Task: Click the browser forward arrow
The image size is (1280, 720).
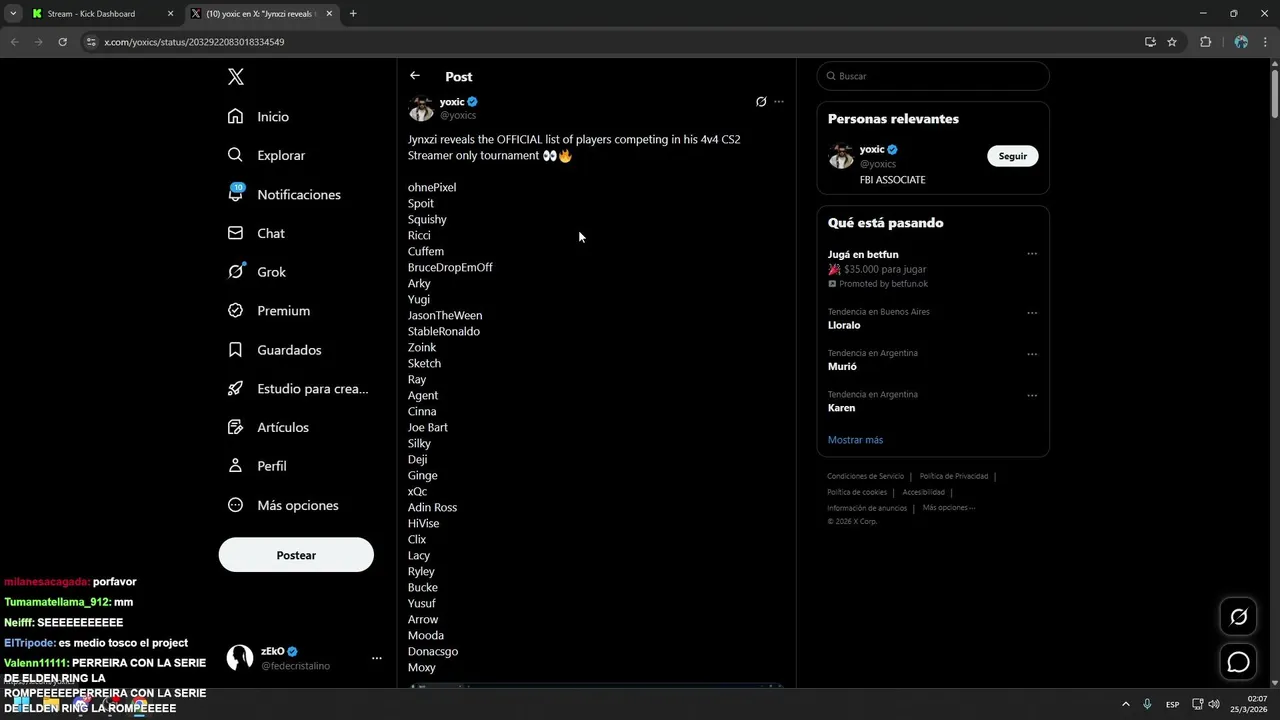Action: pos(38,42)
